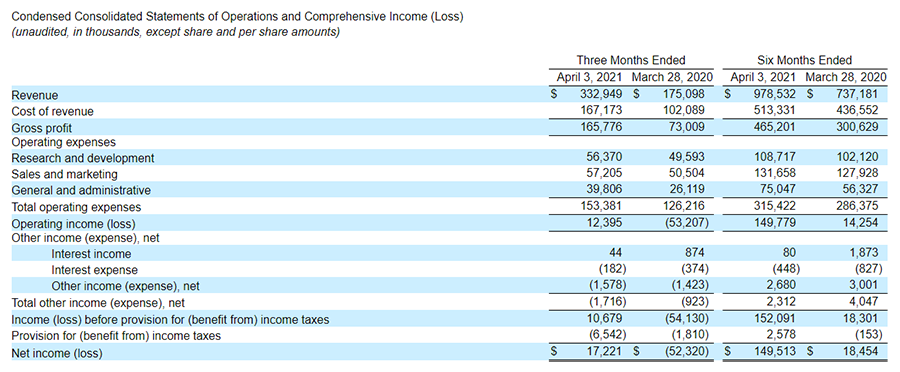Click the "Six Months Ended" column header
900x372 pixels.
pyautogui.click(x=805, y=60)
